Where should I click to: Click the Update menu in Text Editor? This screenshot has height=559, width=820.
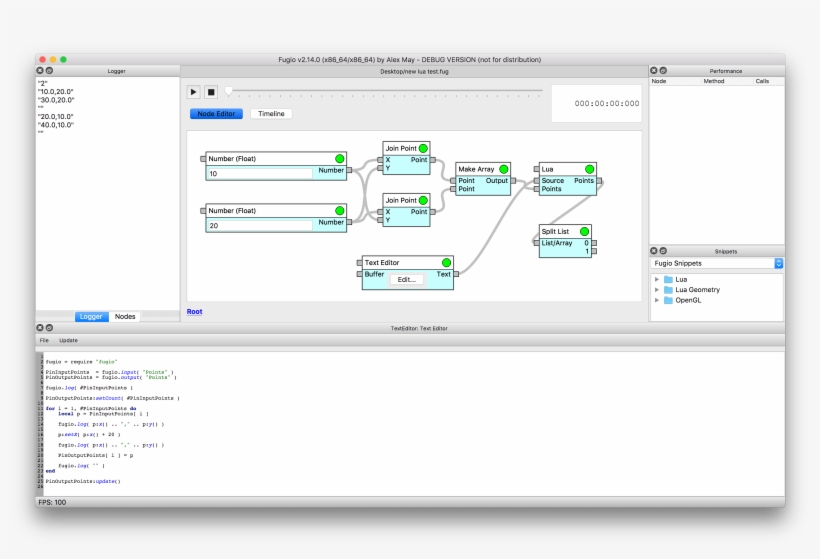68,340
